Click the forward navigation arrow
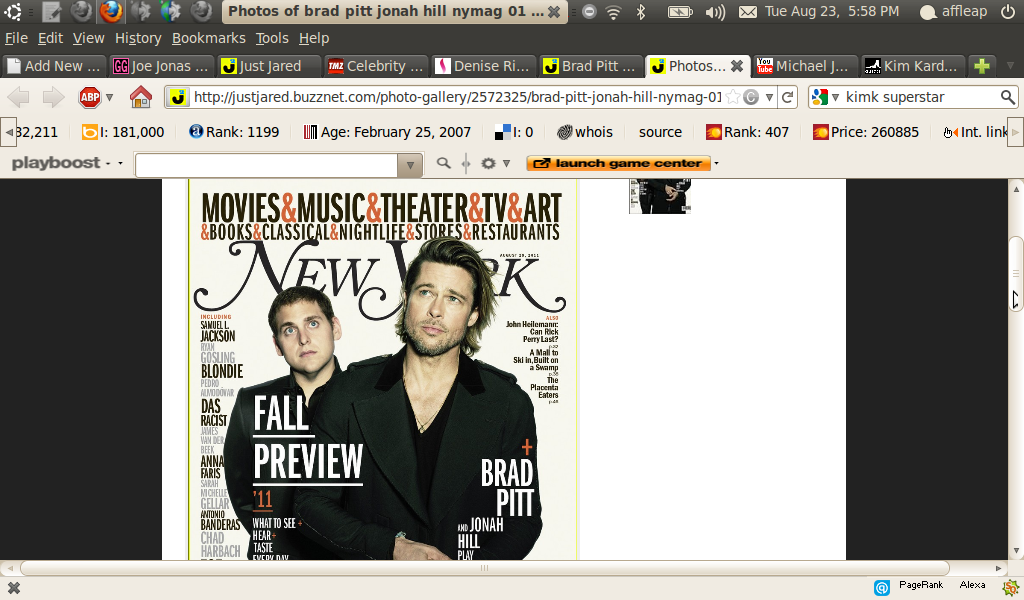 pos(53,97)
